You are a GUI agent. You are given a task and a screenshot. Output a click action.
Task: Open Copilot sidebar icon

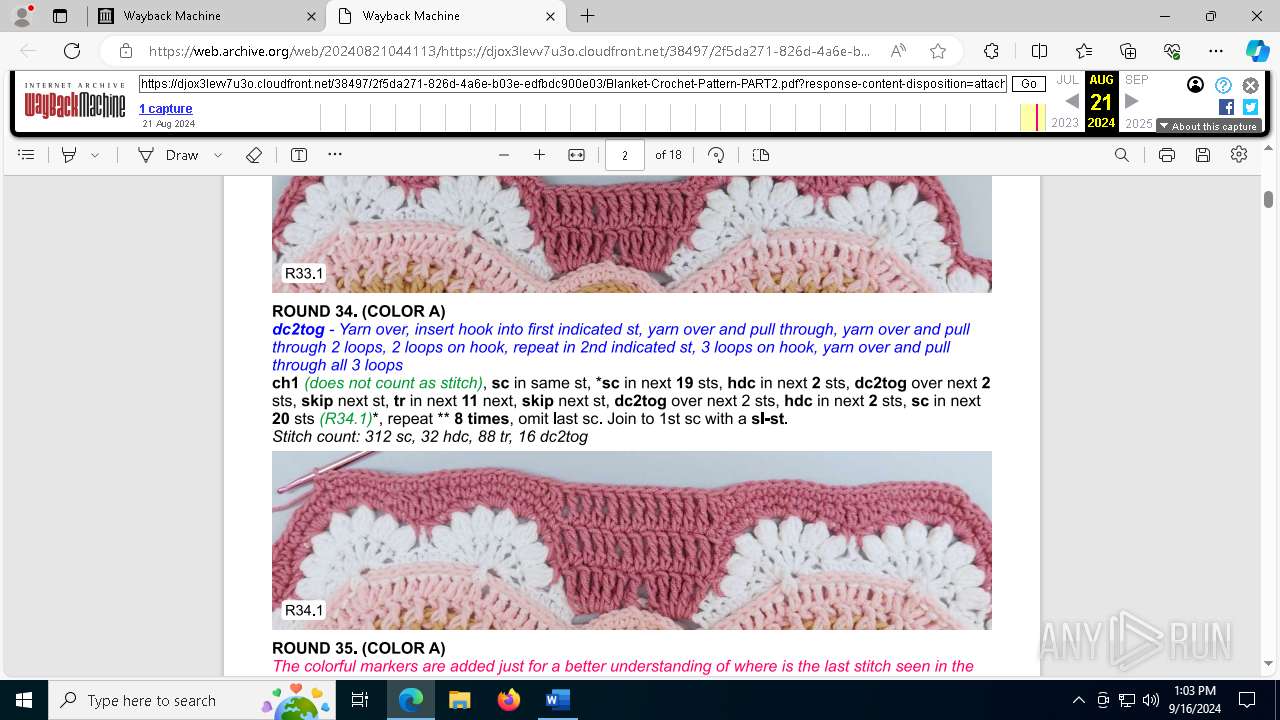pos(1257,51)
